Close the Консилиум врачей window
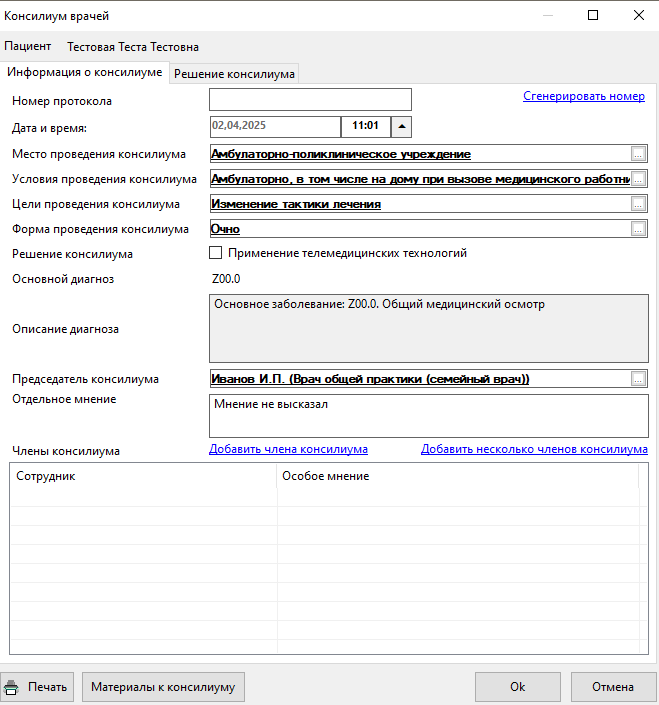This screenshot has width=659, height=705. [x=639, y=15]
